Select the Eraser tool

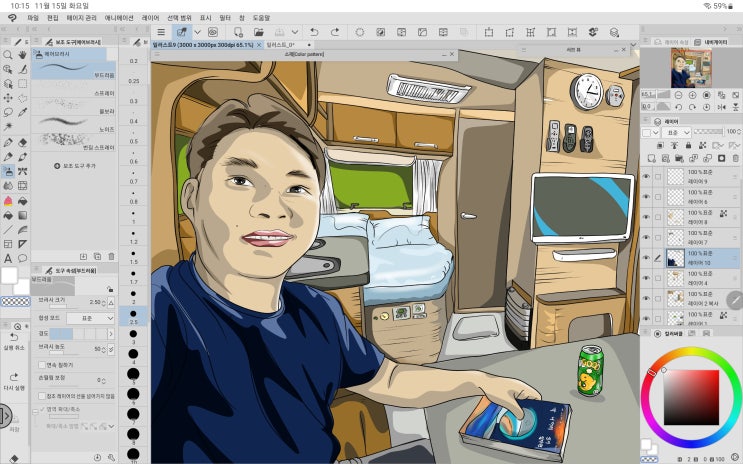[x=22, y=143]
